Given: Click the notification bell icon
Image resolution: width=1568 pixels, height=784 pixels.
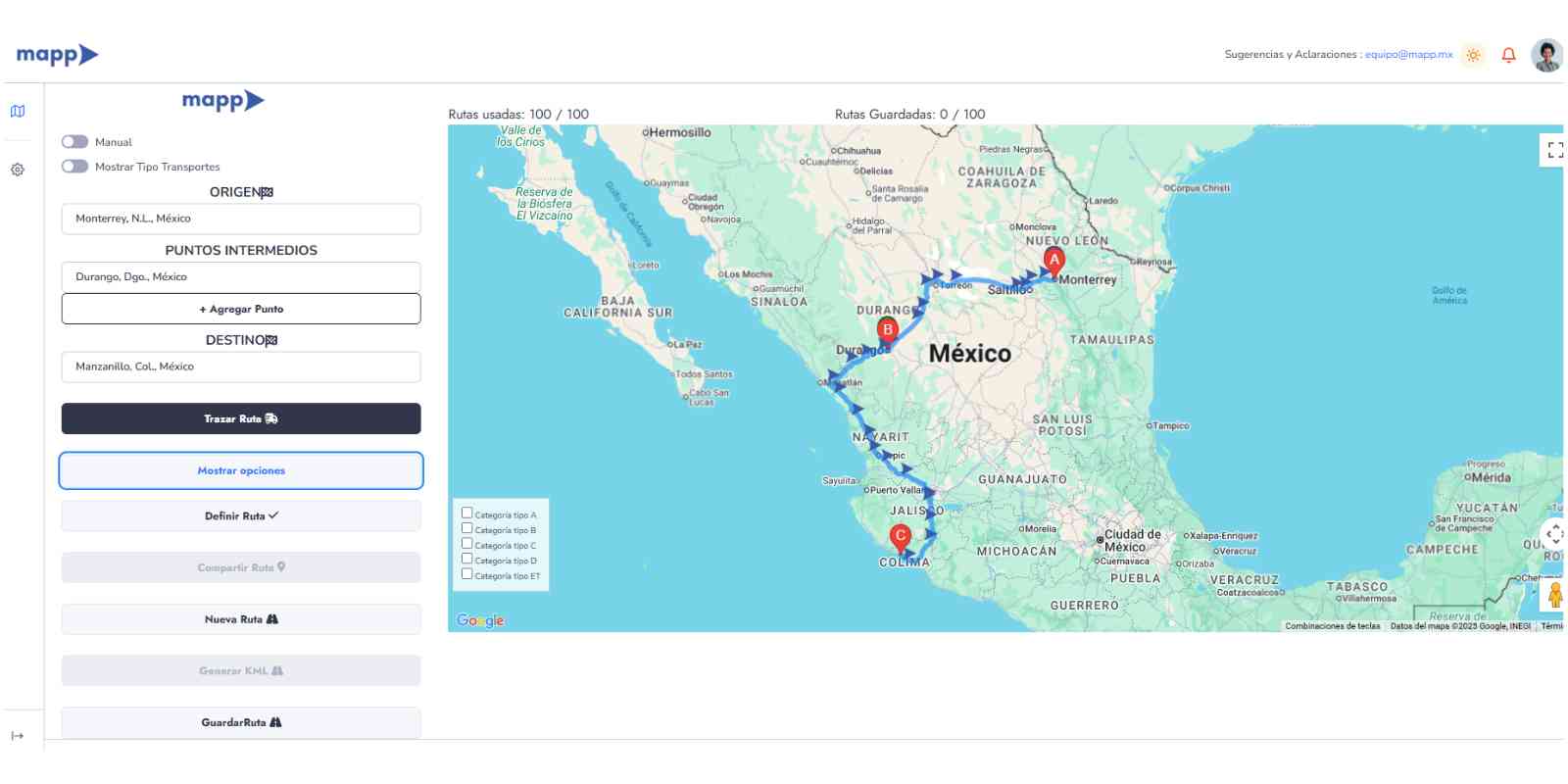Looking at the screenshot, I should click(x=1508, y=55).
